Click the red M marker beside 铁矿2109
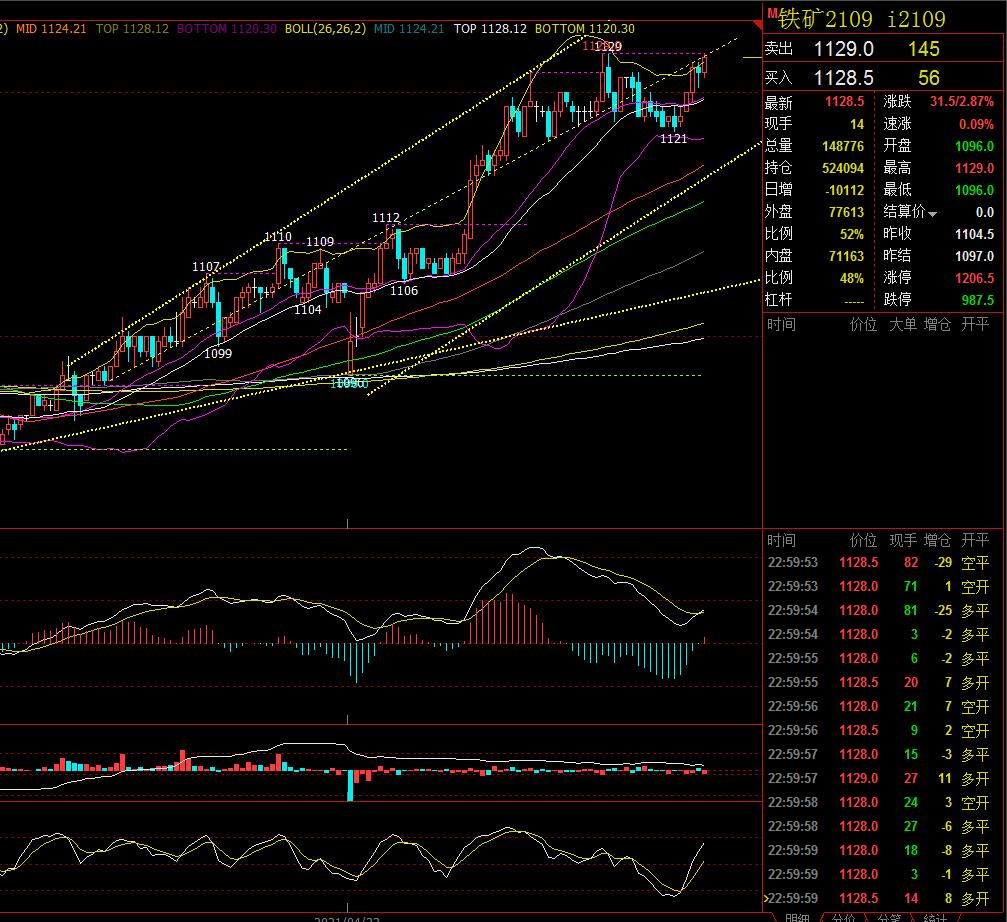The height and width of the screenshot is (922, 1007). pyautogui.click(x=773, y=13)
